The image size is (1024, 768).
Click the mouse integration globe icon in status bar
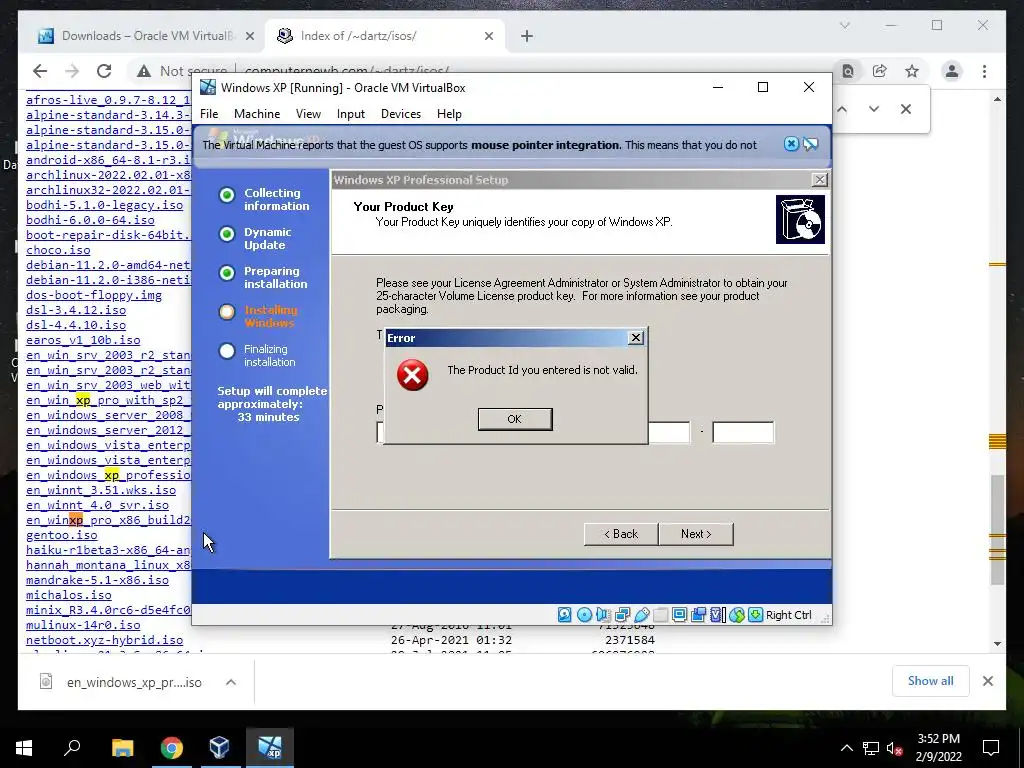[737, 615]
